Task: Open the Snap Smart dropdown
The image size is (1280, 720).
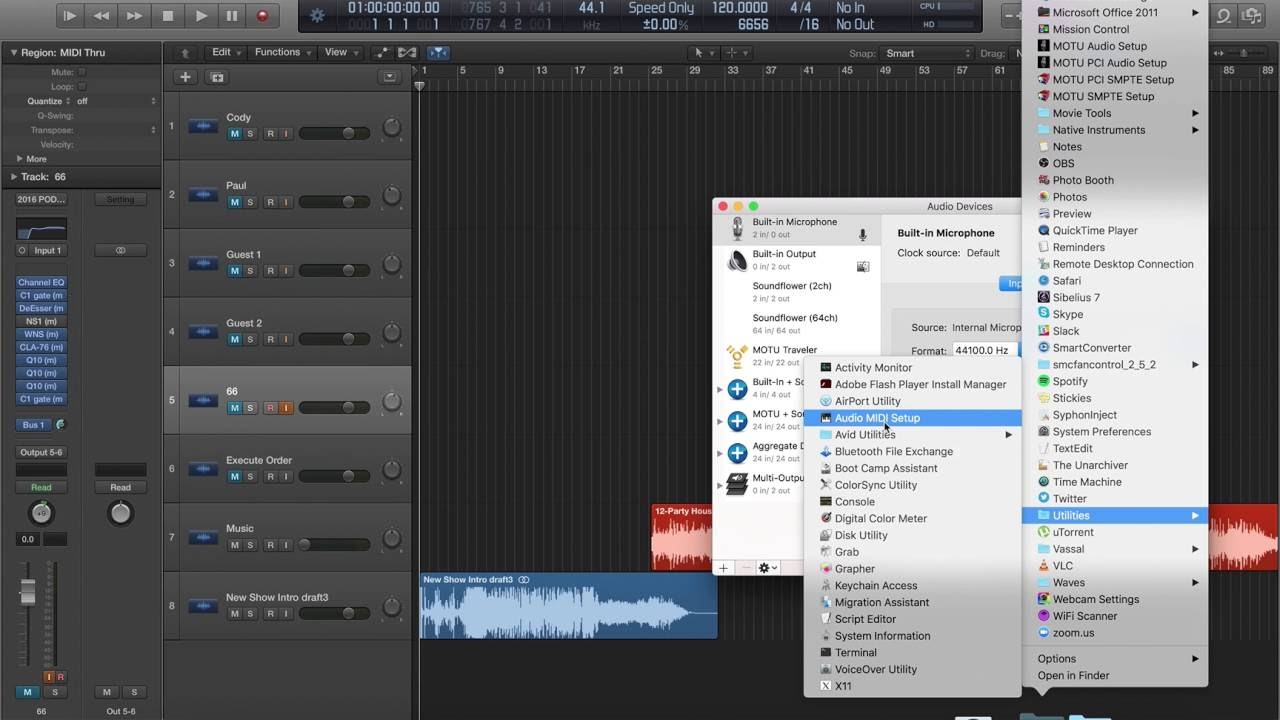Action: click(x=925, y=54)
